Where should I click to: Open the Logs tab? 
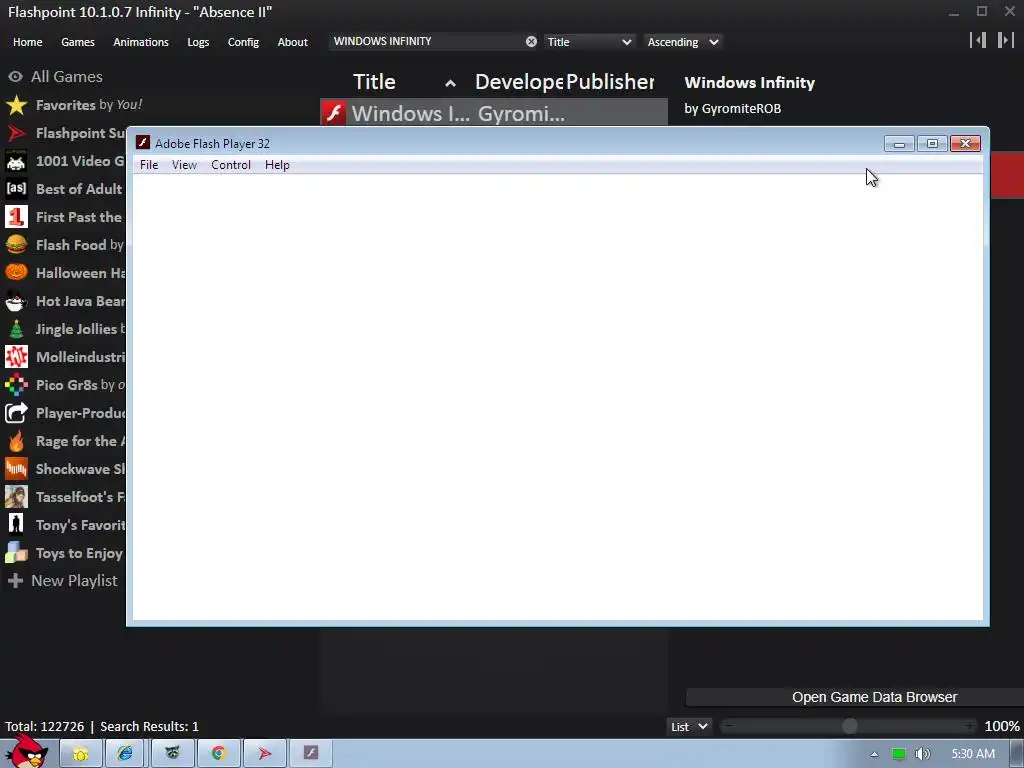point(198,42)
